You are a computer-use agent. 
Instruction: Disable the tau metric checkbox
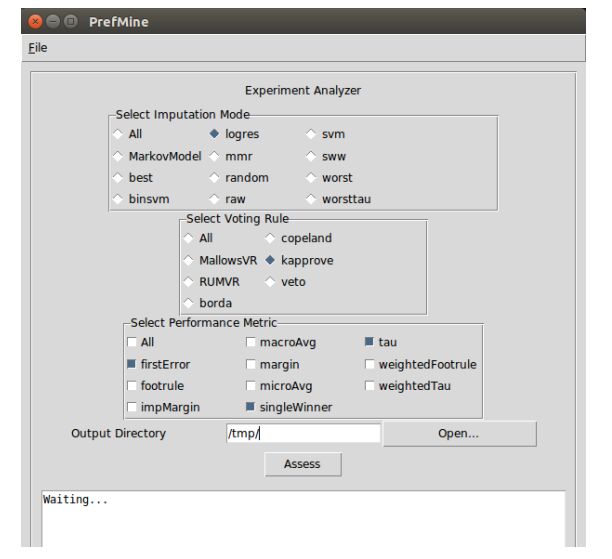coord(370,342)
